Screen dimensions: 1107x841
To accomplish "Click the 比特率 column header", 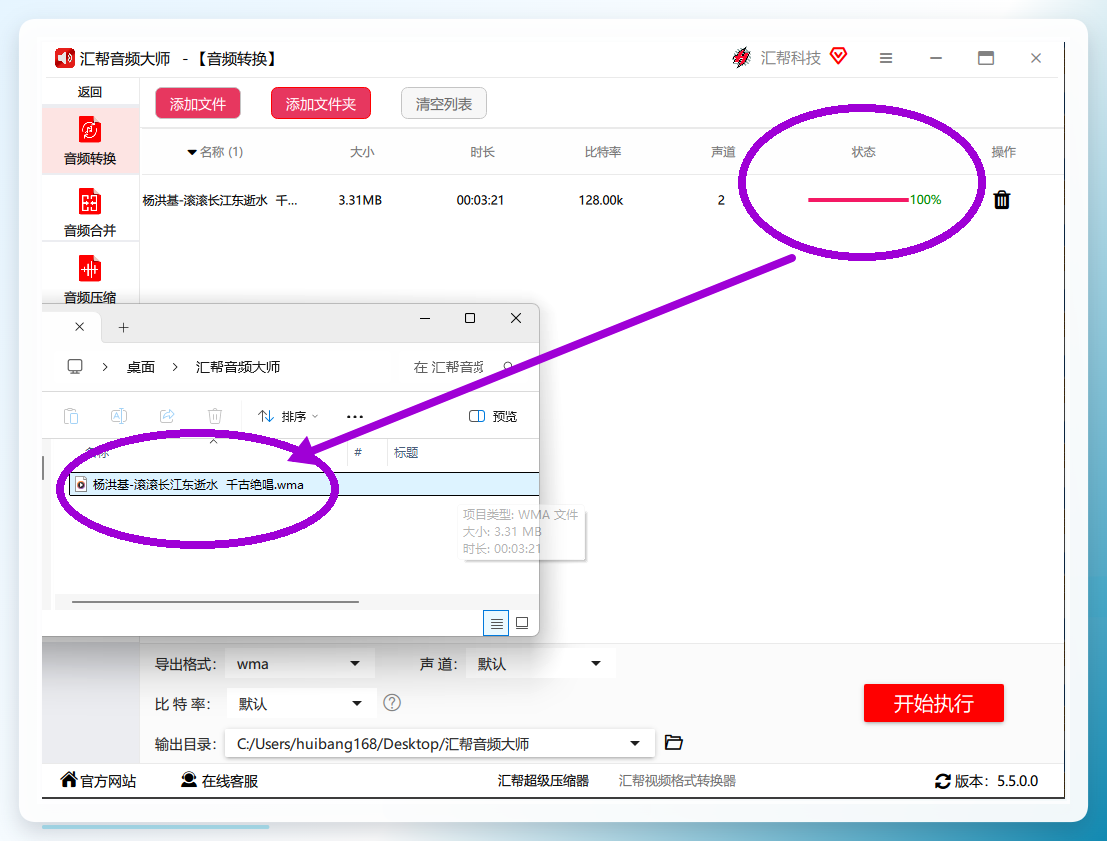I will [602, 152].
